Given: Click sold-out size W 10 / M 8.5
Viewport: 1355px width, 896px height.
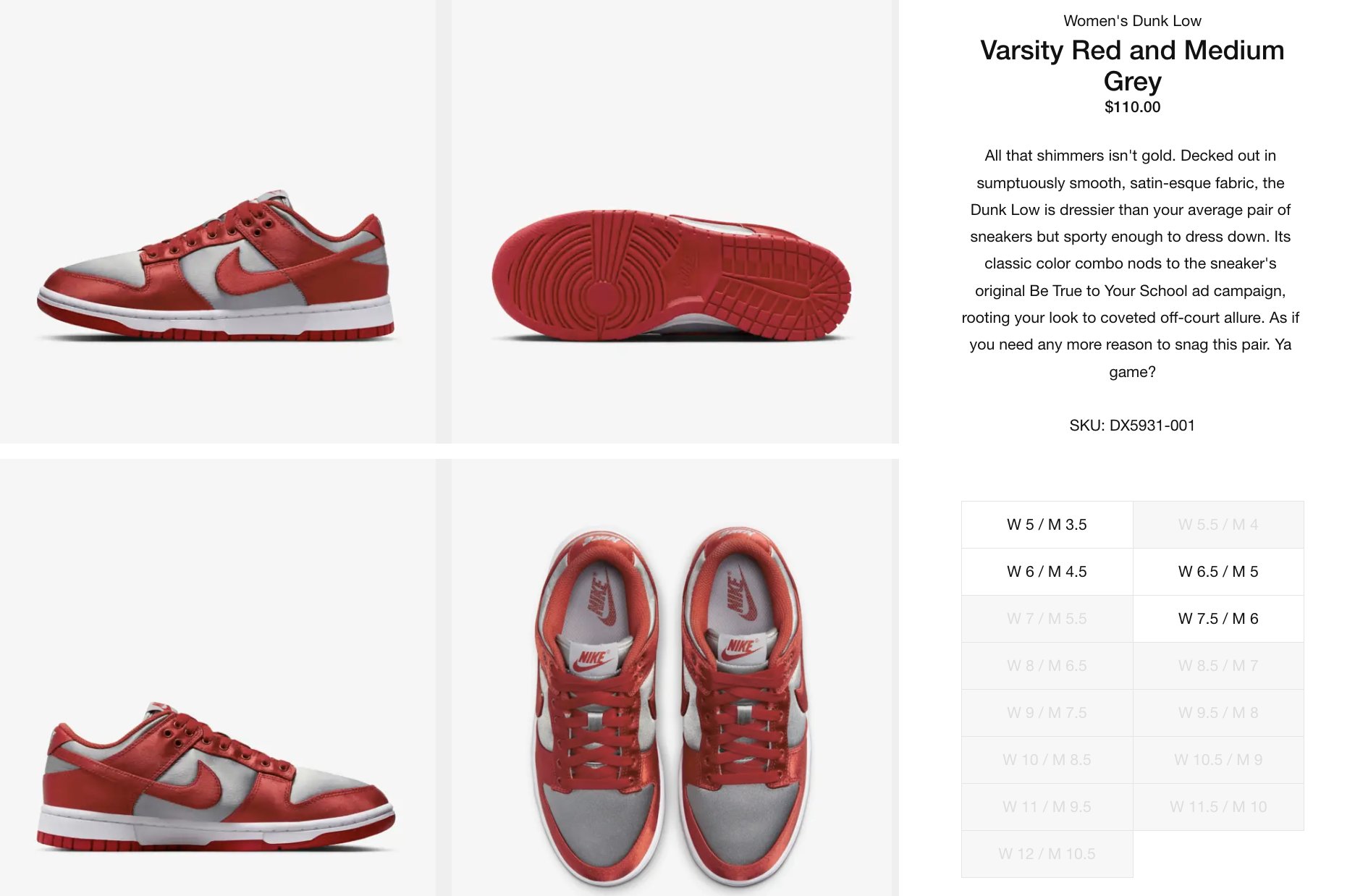Looking at the screenshot, I should (1047, 760).
